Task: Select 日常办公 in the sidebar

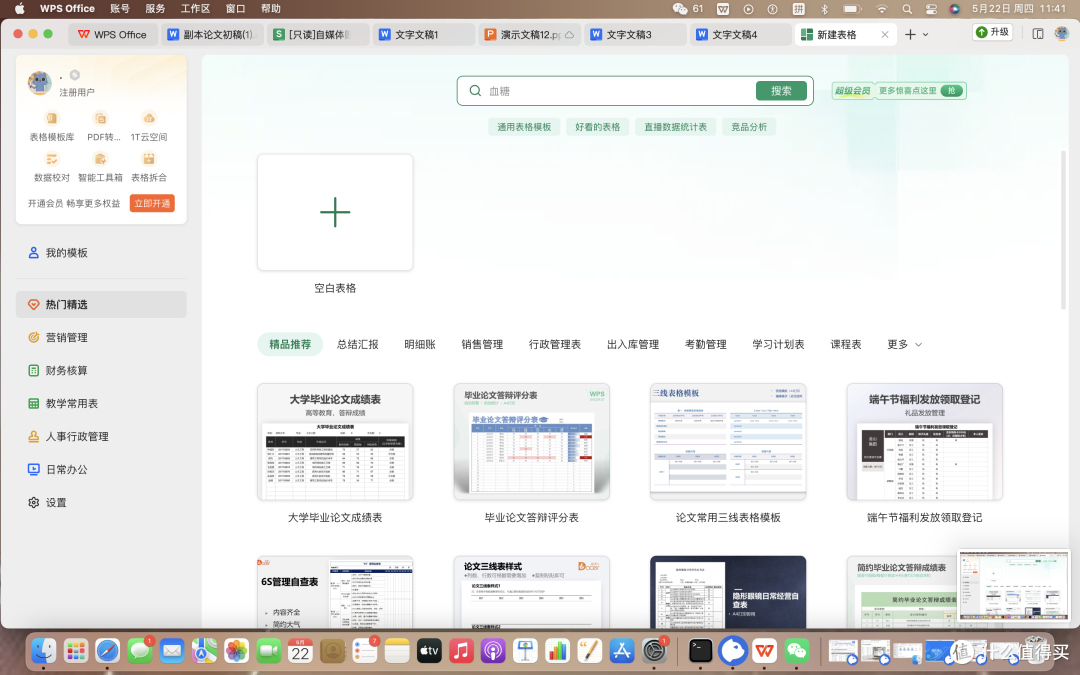Action: [x=101, y=470]
